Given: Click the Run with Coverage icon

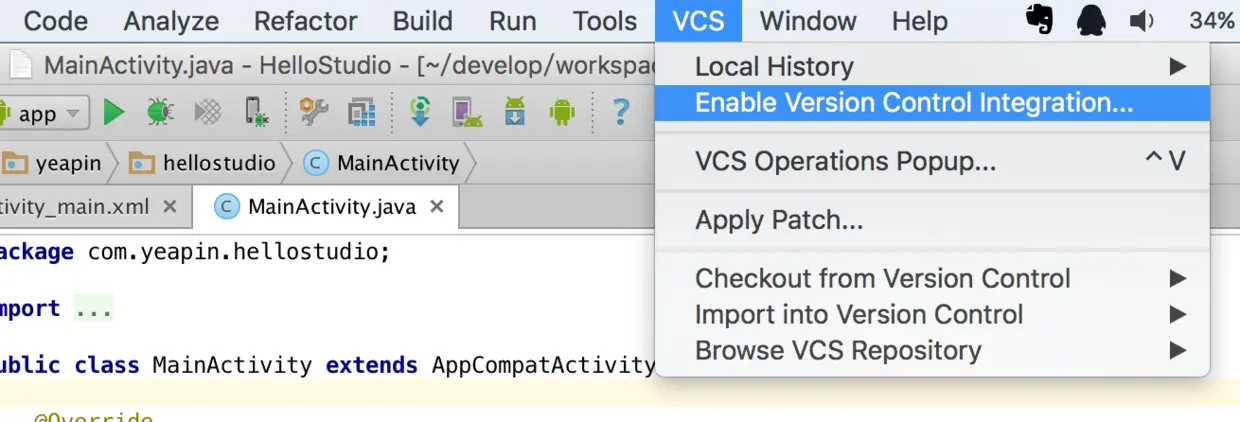Looking at the screenshot, I should [207, 112].
